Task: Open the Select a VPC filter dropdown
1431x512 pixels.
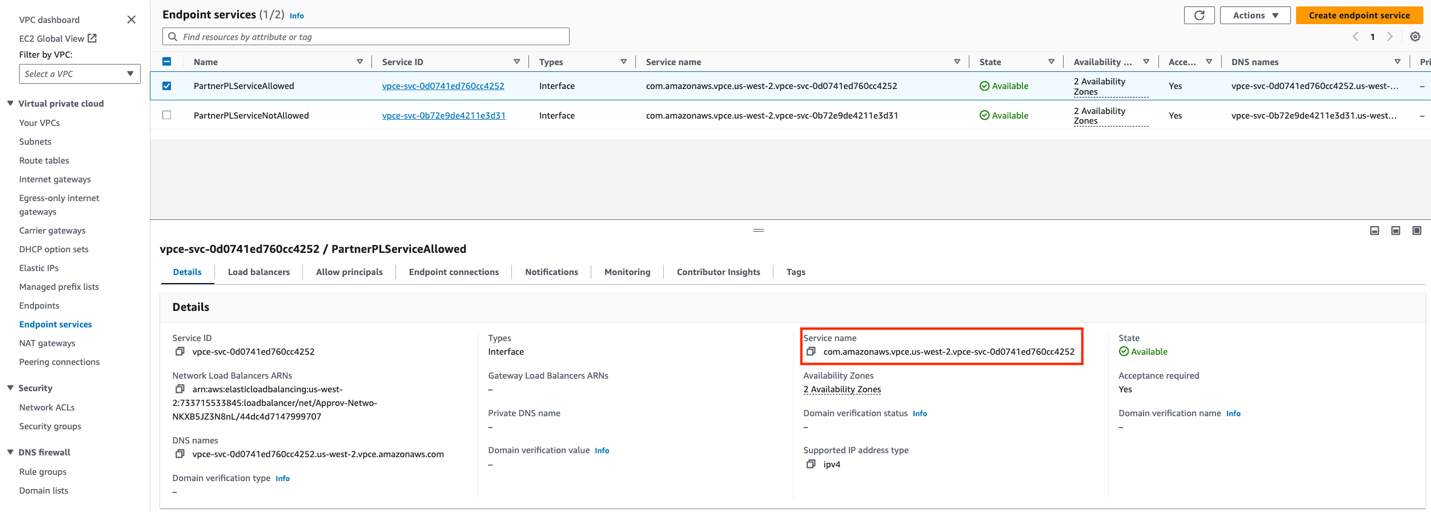Action: pos(79,74)
